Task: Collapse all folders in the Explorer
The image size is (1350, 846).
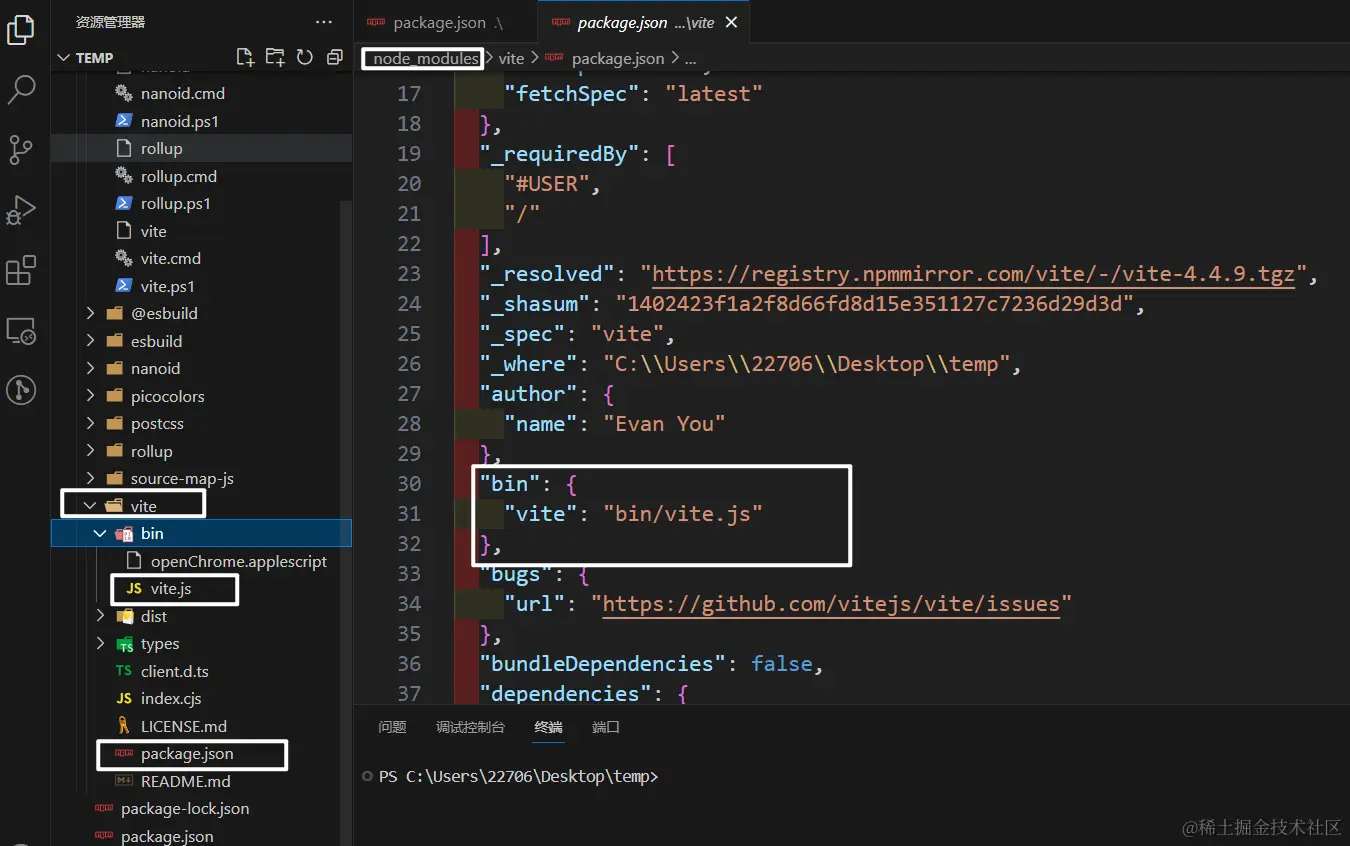Action: coord(335,57)
